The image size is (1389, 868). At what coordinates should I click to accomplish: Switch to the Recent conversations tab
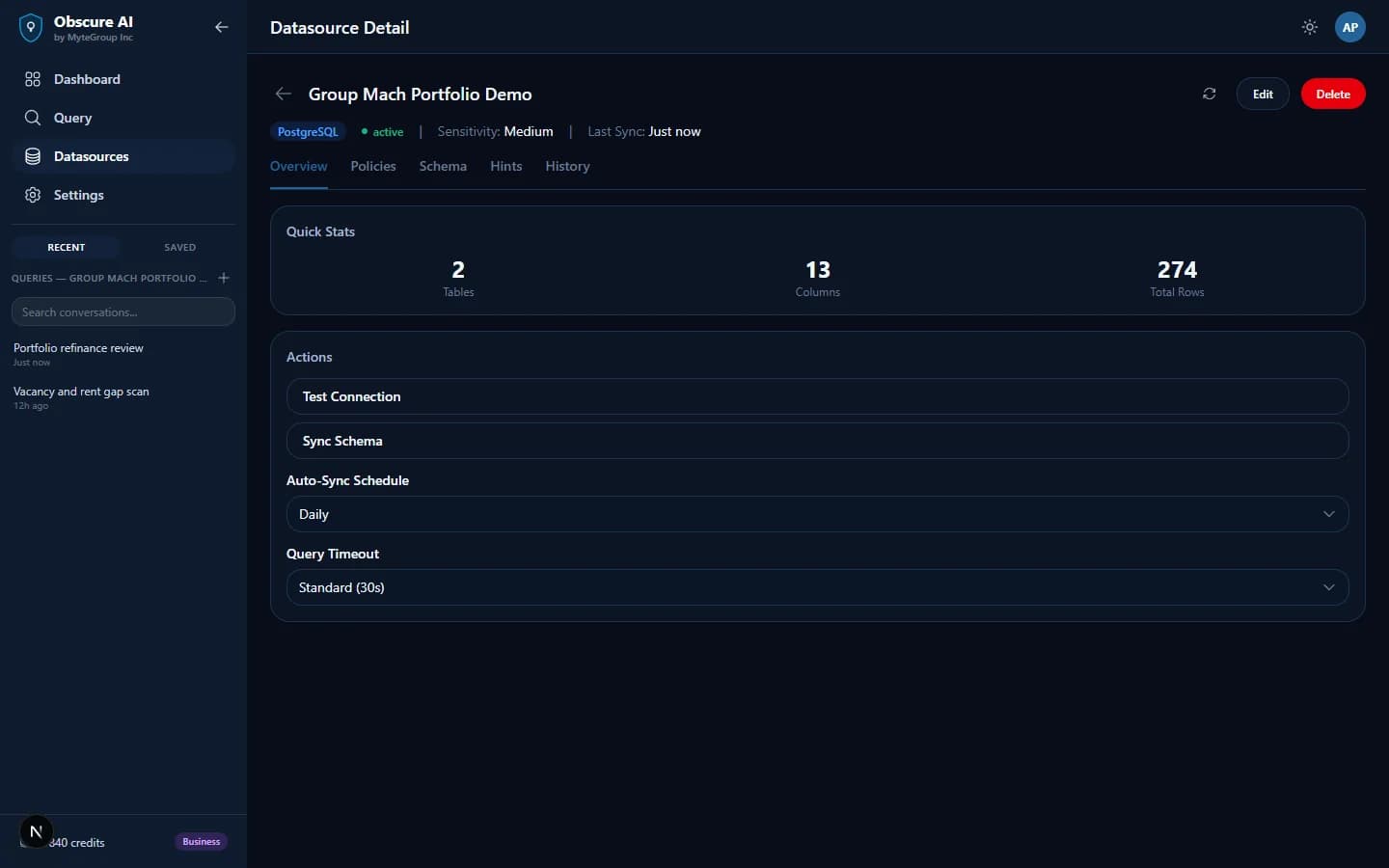(67, 248)
